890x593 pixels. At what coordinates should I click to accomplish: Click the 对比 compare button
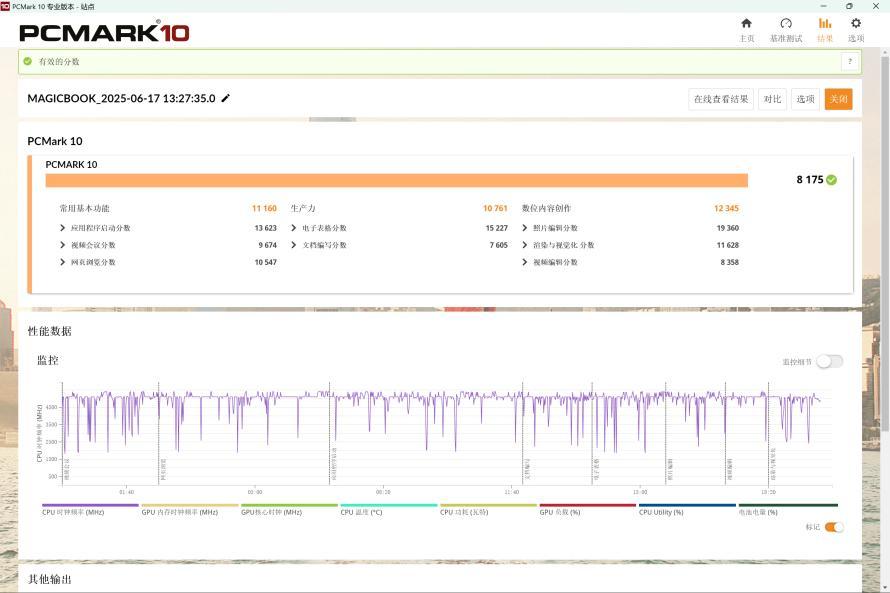(x=773, y=99)
